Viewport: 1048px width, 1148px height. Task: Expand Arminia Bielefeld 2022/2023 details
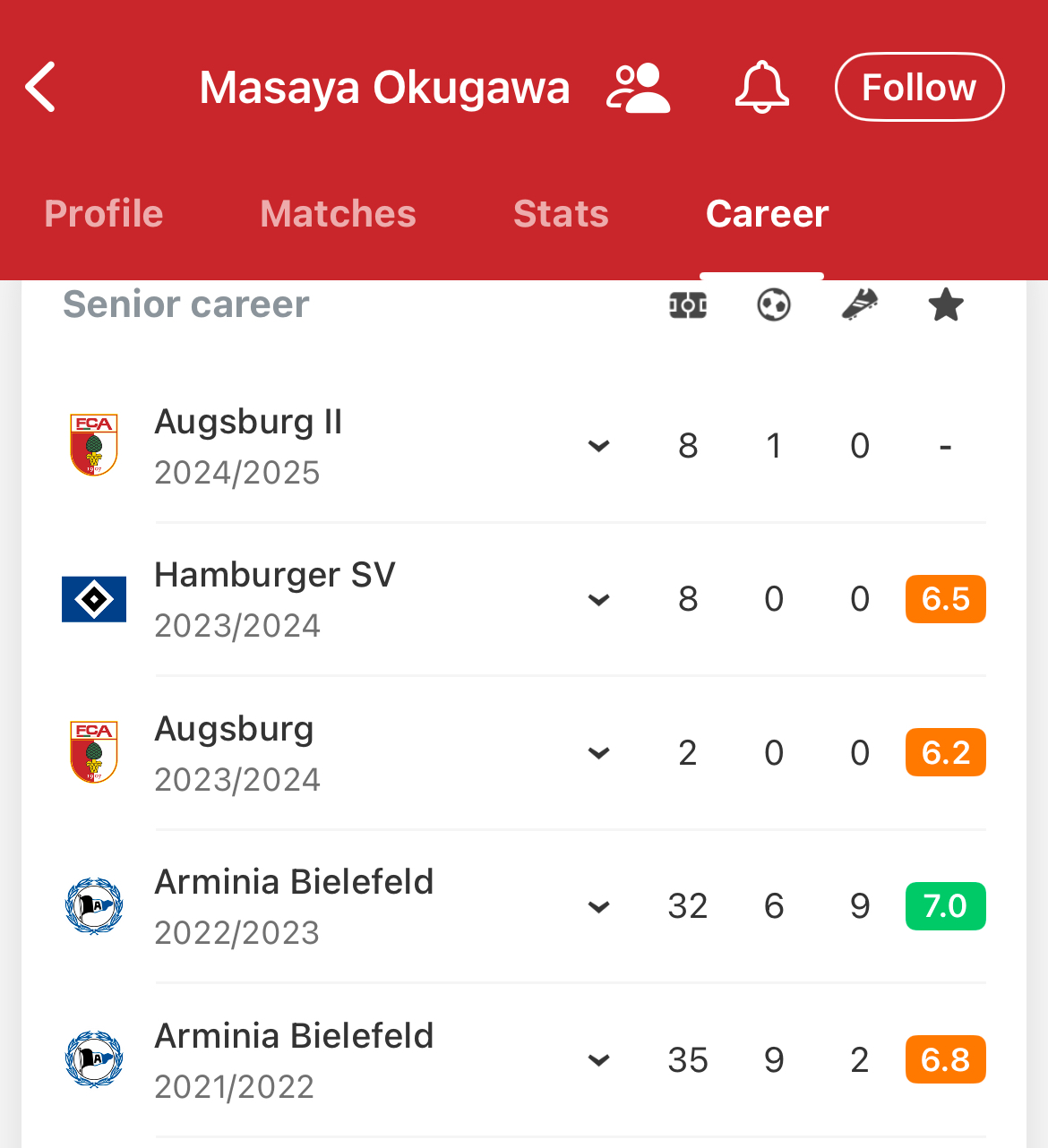(598, 907)
